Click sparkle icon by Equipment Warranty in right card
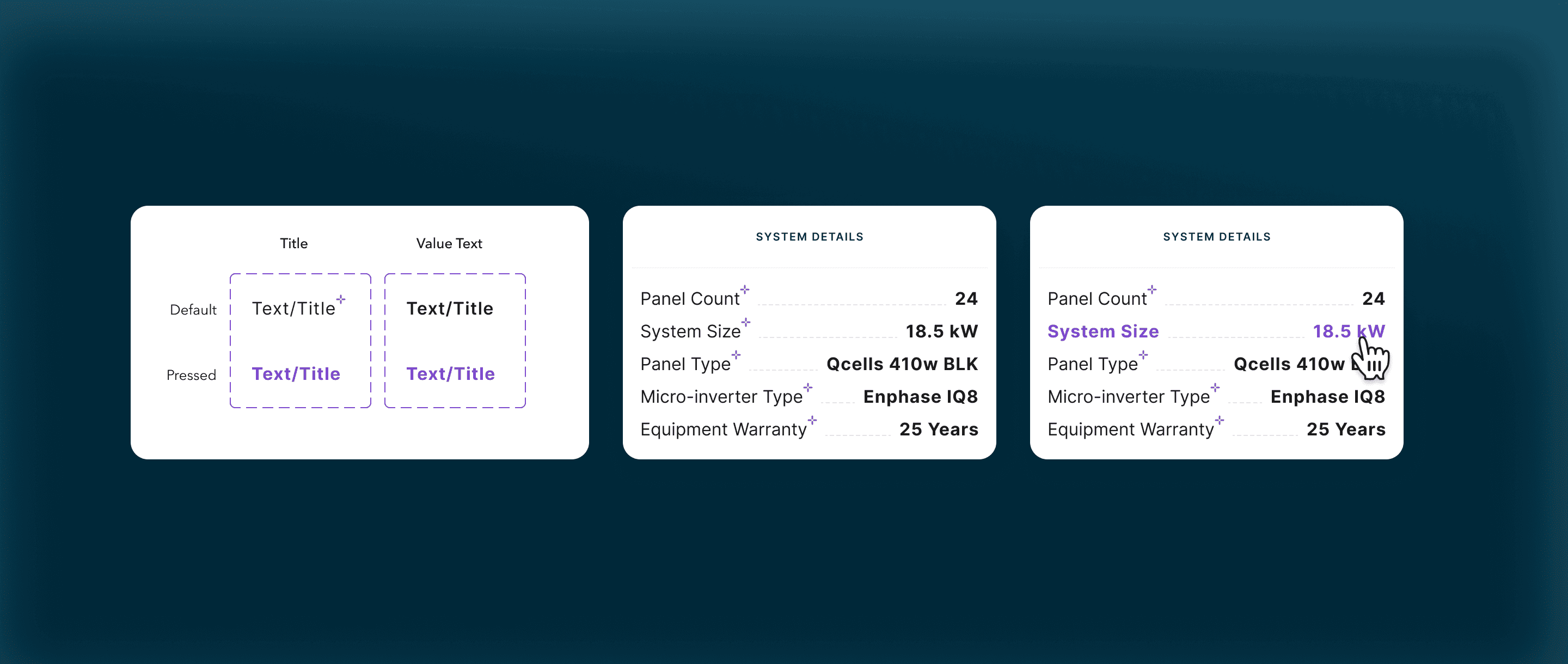 point(1219,420)
